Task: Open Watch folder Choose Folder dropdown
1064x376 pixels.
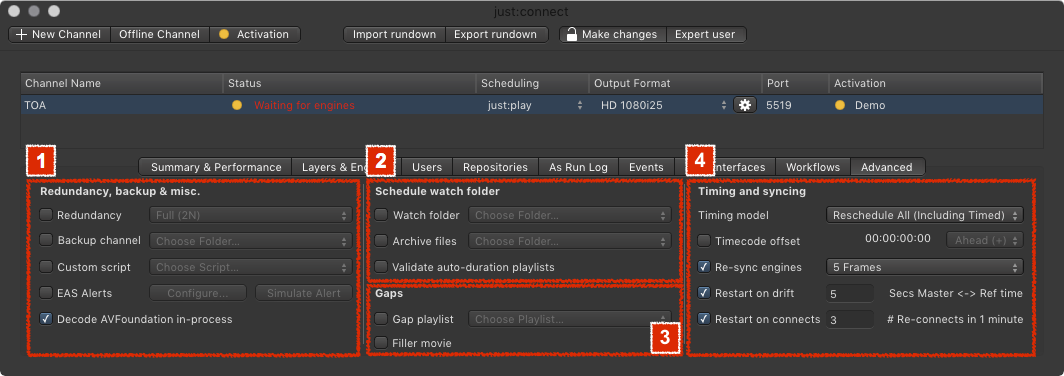Action: tap(569, 215)
